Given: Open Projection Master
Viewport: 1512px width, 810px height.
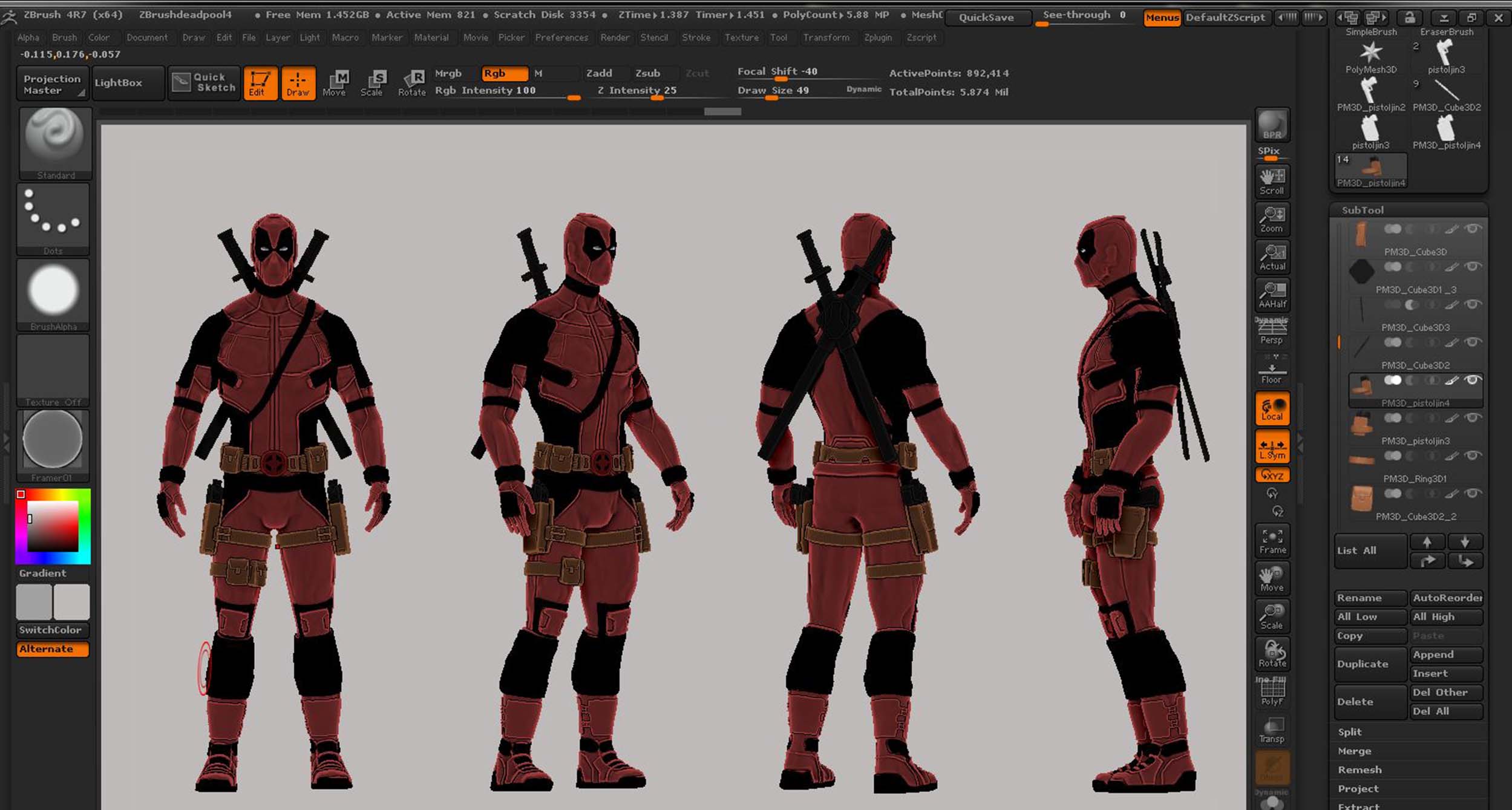Looking at the screenshot, I should click(x=52, y=83).
